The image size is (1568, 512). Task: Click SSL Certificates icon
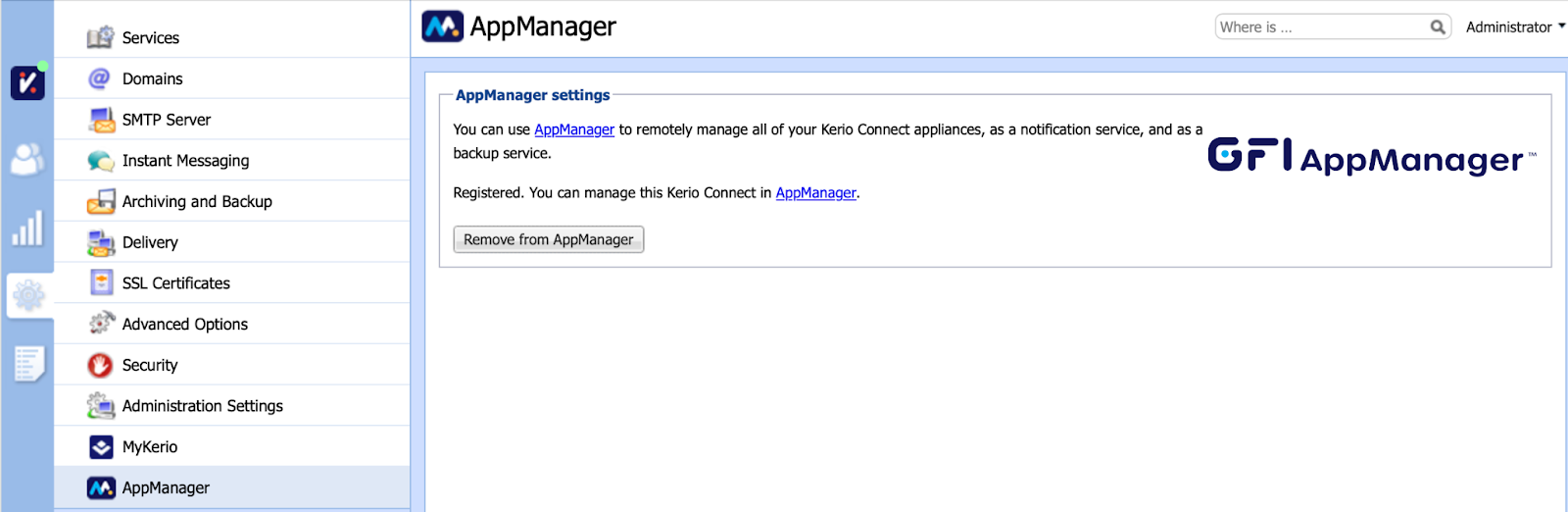(101, 282)
